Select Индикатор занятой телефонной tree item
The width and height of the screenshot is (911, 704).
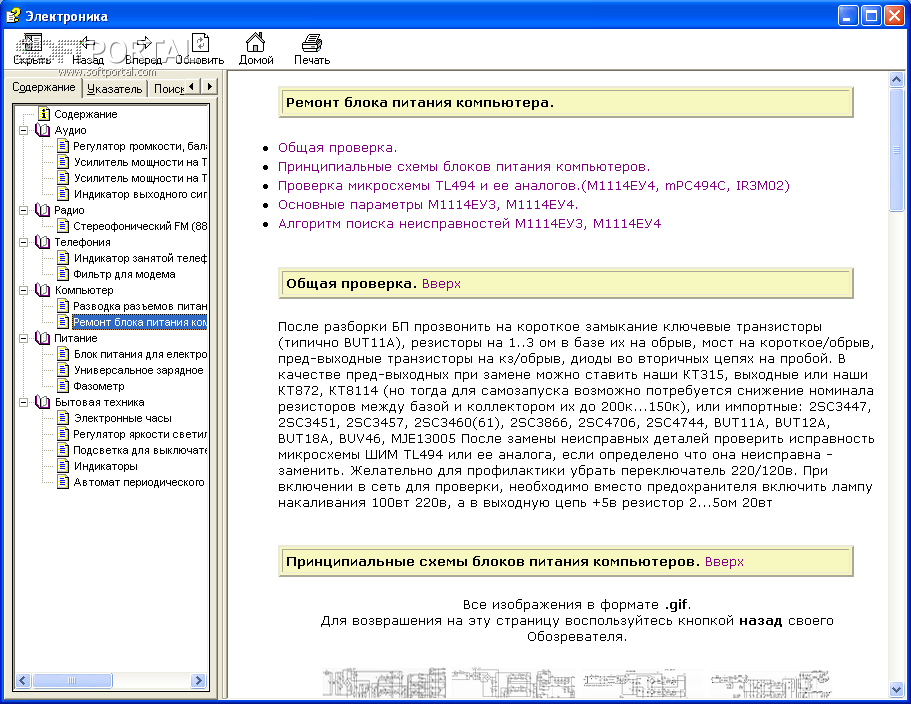coord(139,258)
